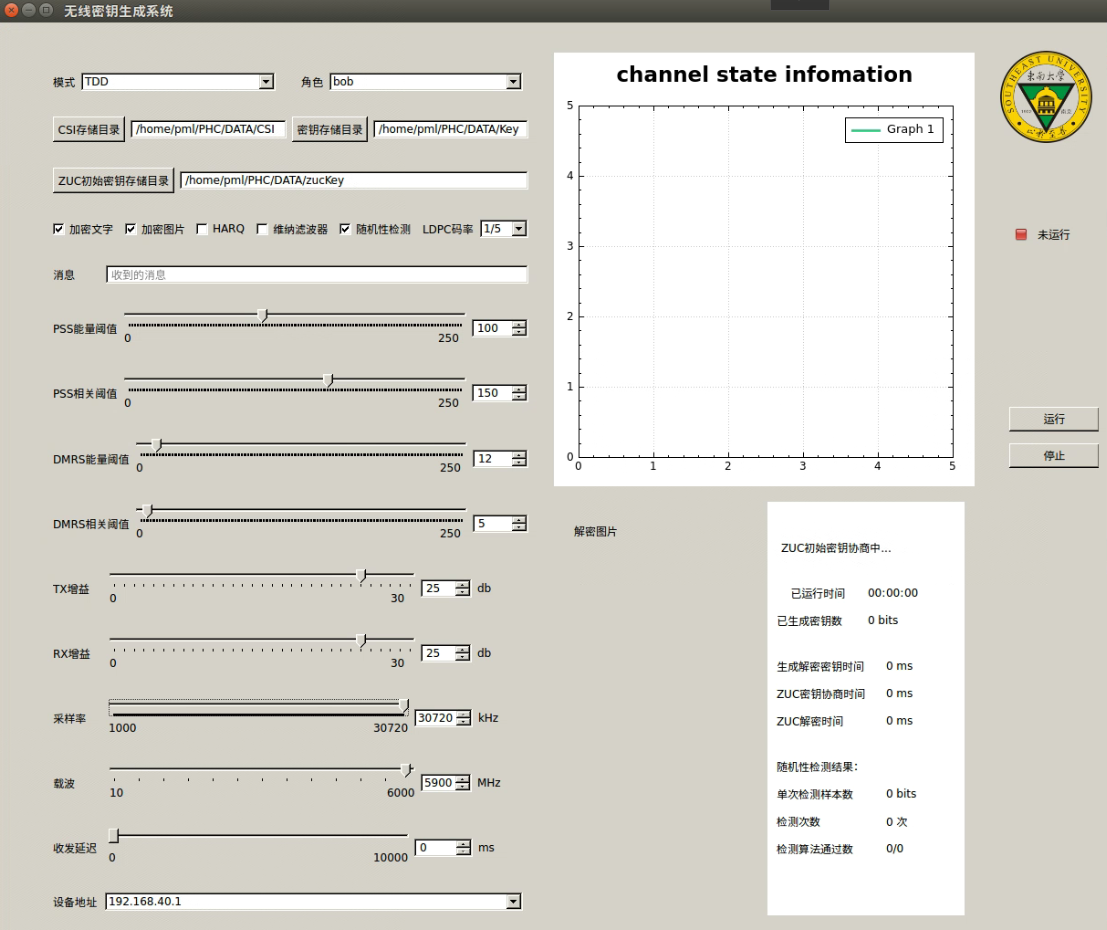Click the TX增益 slider handle
The image size is (1107, 930).
coord(361,576)
